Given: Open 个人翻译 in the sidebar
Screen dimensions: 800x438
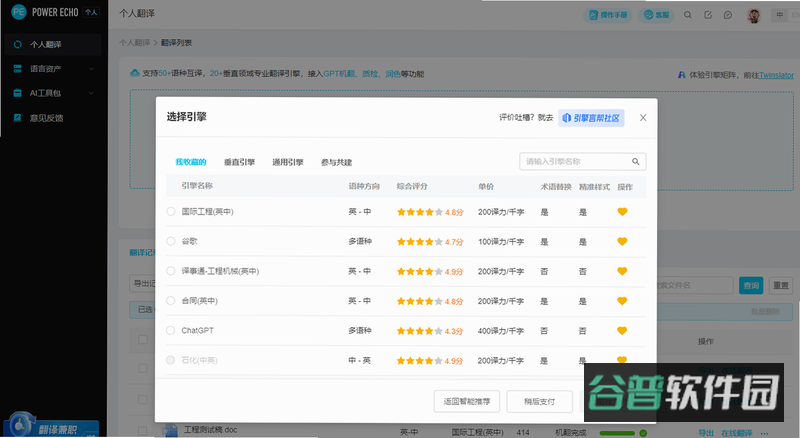Looking at the screenshot, I should pyautogui.click(x=54, y=44).
